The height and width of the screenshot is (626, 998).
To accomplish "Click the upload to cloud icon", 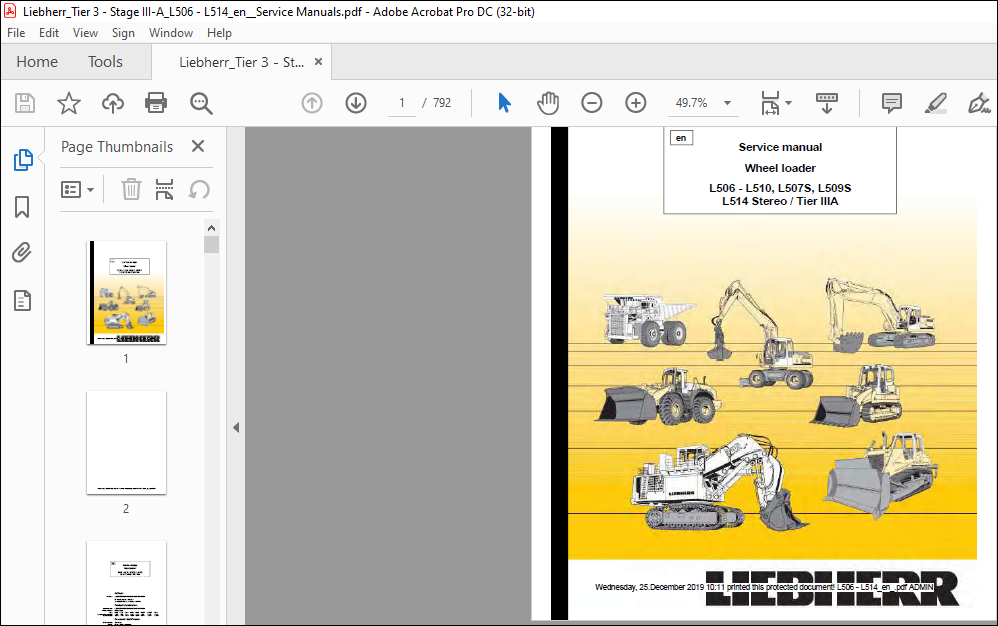I will (113, 103).
